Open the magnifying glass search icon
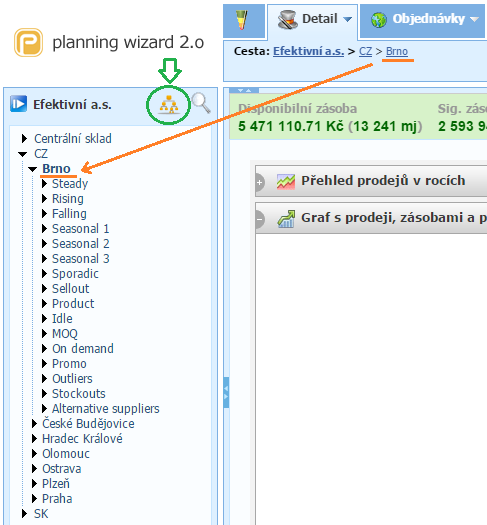487x525 pixels. (201, 103)
